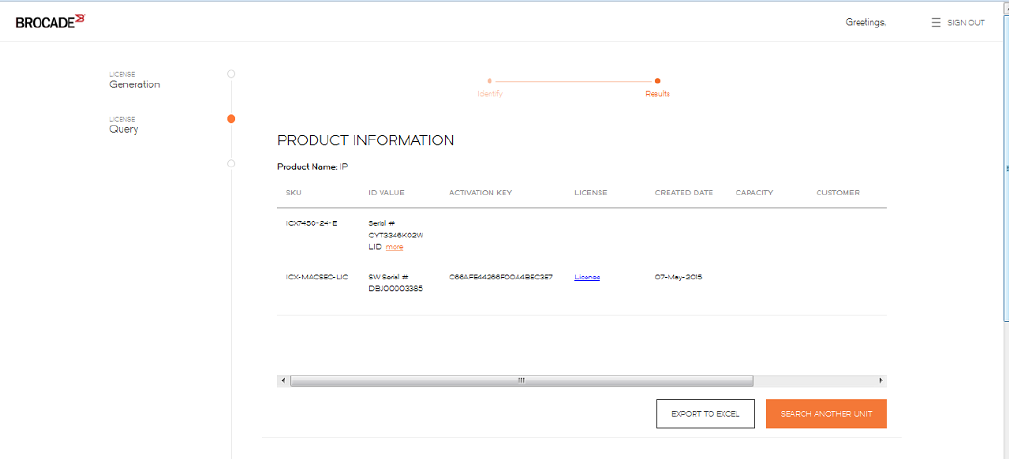Click the Greetings text in header
This screenshot has width=1009, height=459.
(x=866, y=23)
